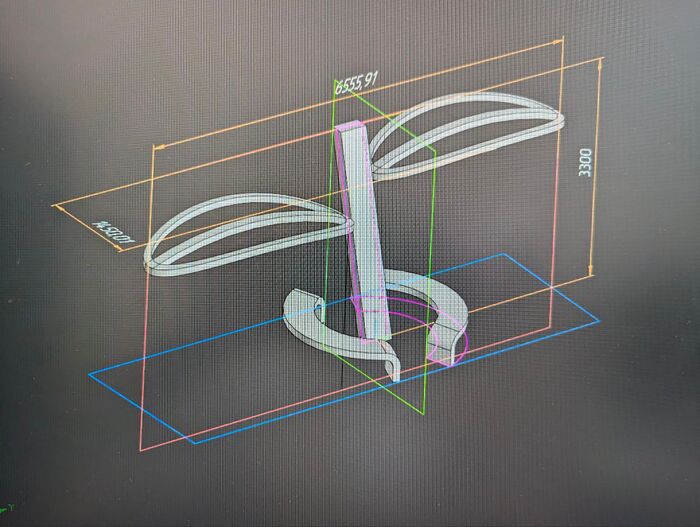Click the 3300 height dimension text
This screenshot has width=700, height=527.
pos(585,163)
